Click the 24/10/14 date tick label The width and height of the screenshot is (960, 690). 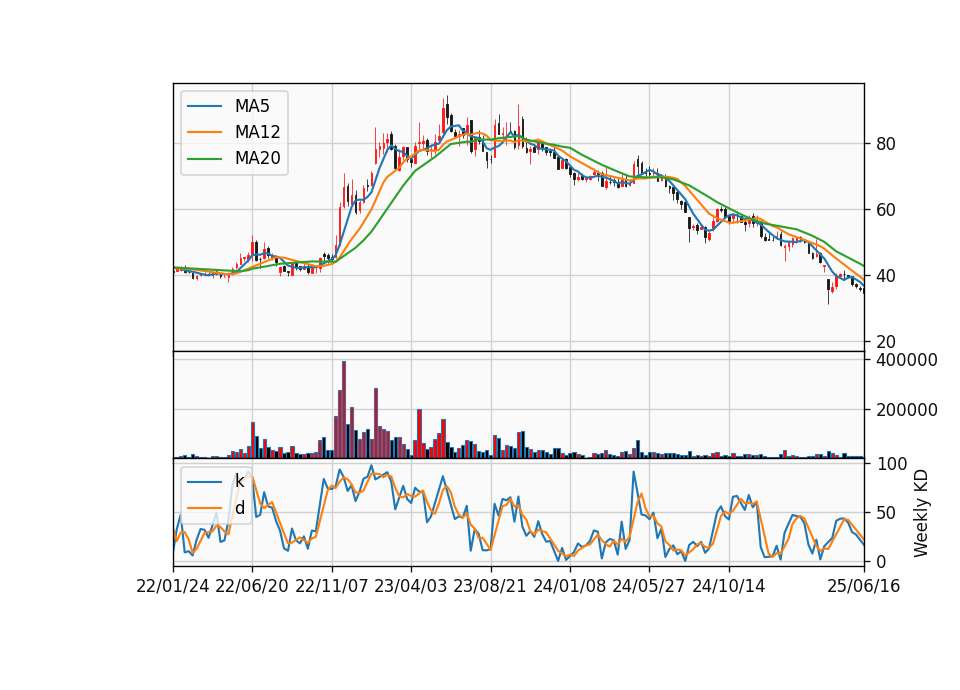[x=729, y=587]
